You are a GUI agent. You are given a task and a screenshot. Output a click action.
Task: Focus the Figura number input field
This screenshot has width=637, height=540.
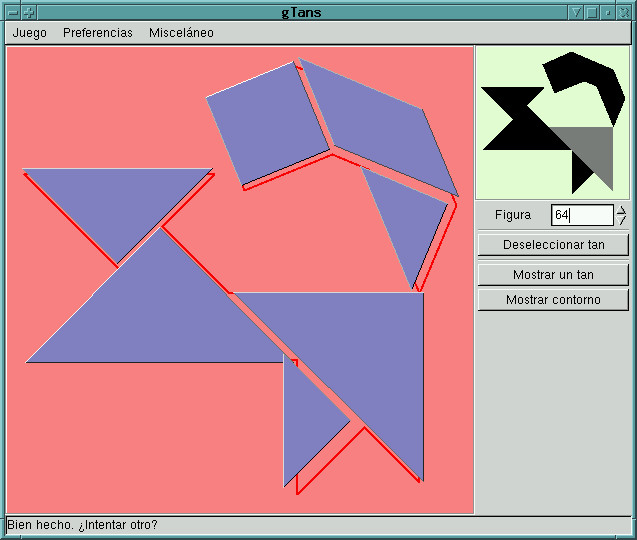[x=582, y=215]
